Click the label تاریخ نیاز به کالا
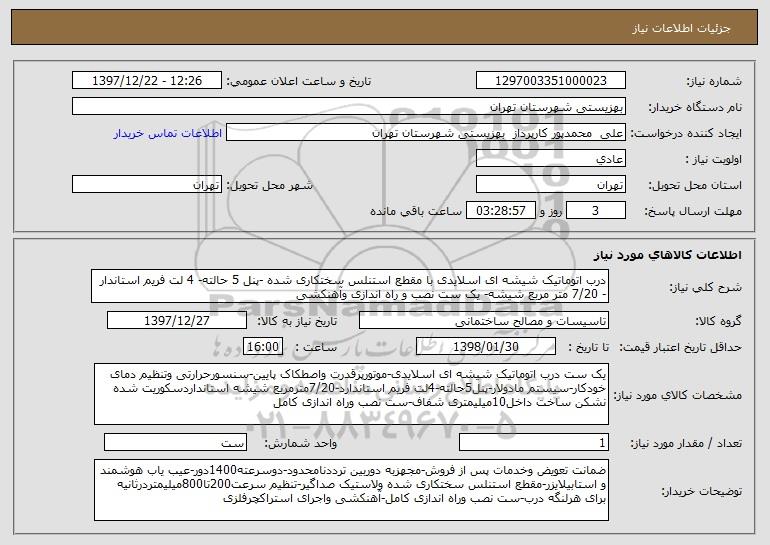This screenshot has width=770, height=545. [x=297, y=321]
